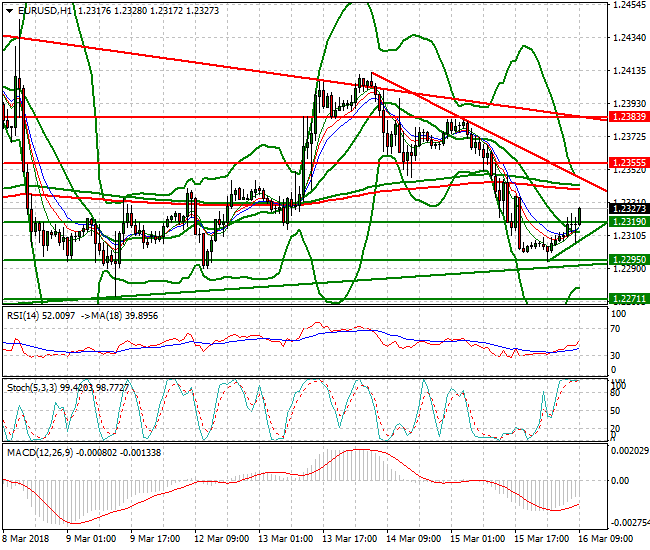Select the 9 Mar 01:00 time axis label
650x550 pixels.
coord(91,539)
